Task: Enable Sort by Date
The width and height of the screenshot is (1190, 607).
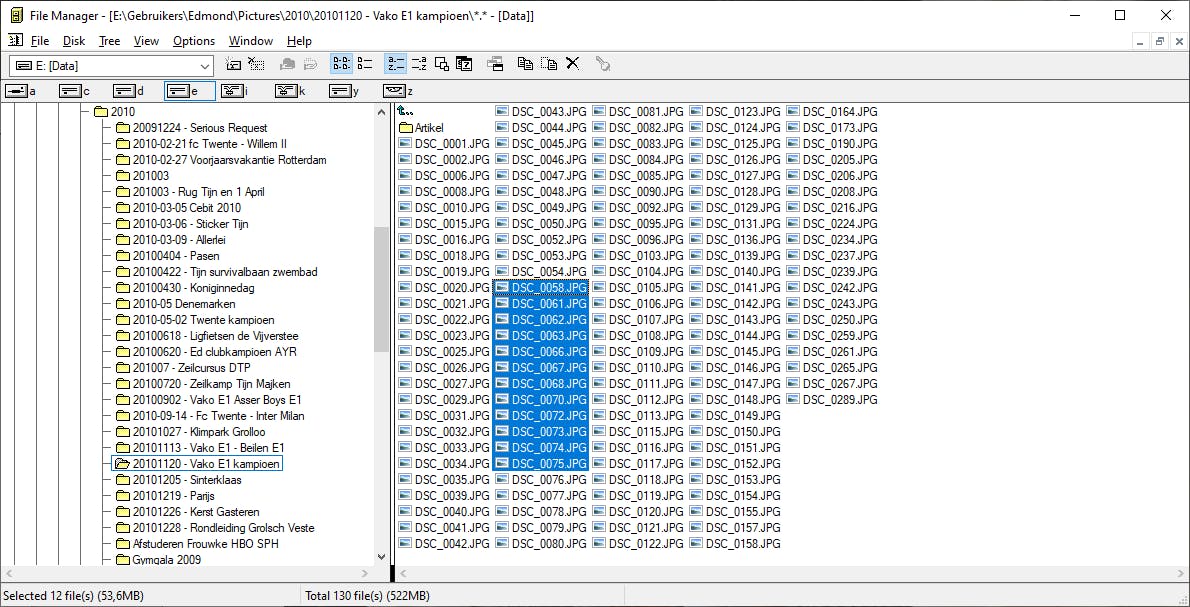Action: pyautogui.click(x=464, y=64)
